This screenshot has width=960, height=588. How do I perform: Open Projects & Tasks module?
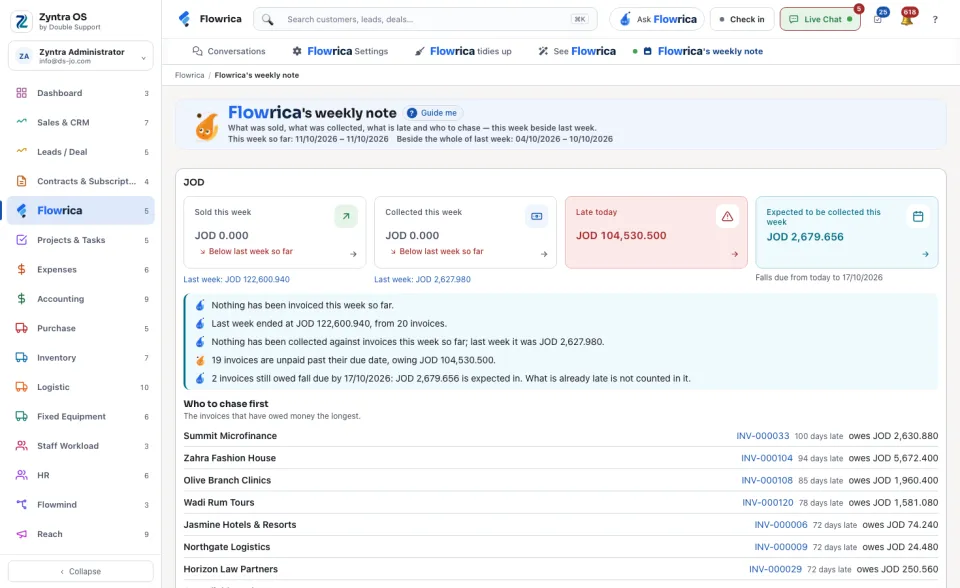[x=81, y=240]
